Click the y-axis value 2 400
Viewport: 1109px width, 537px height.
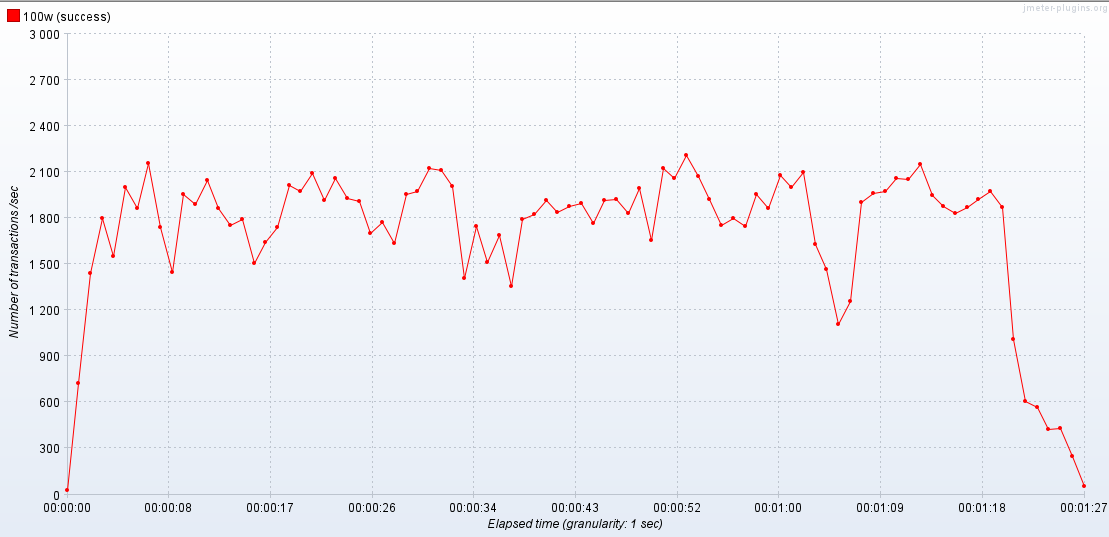coord(45,126)
